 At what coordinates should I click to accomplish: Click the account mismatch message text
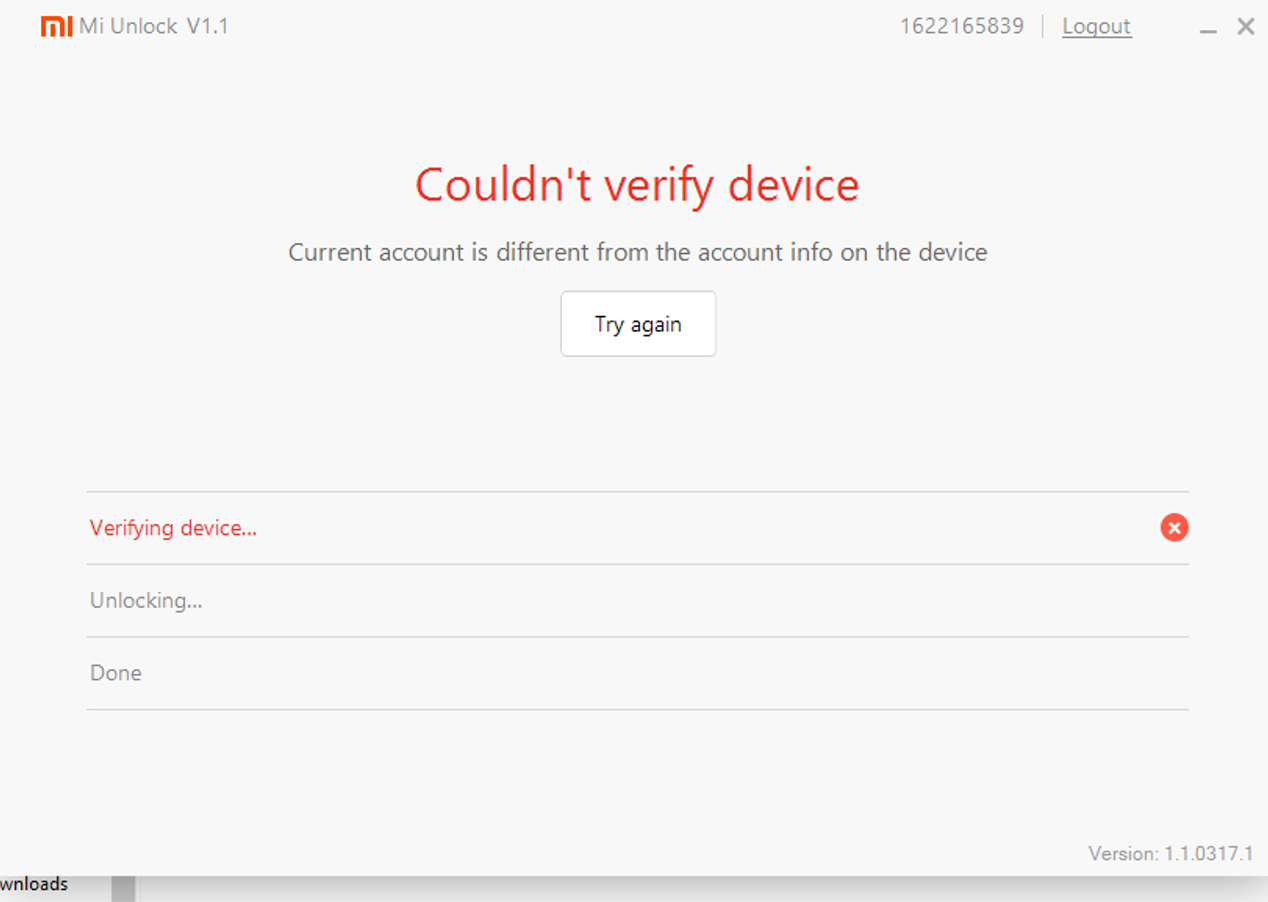tap(637, 252)
